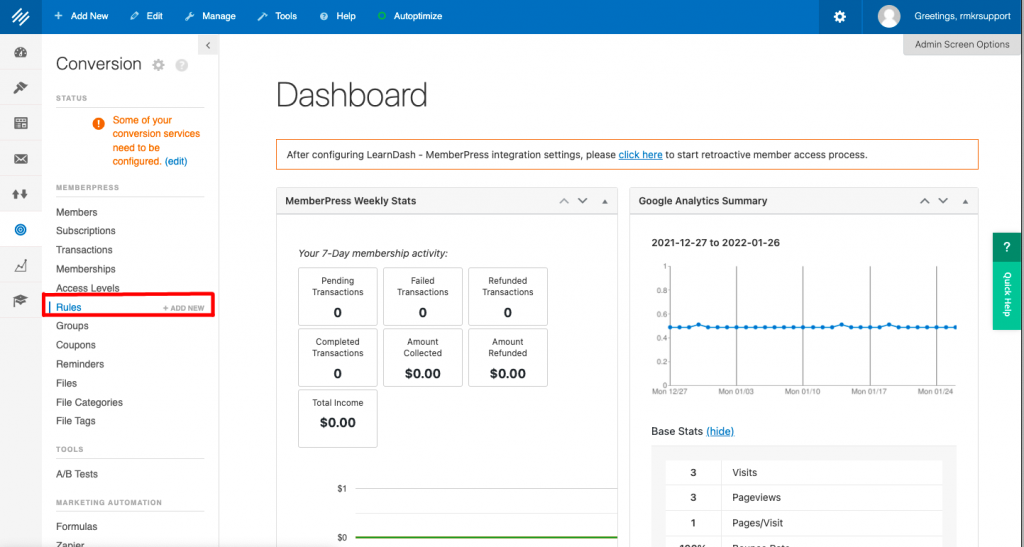
Task: Click the (hide) link beside Base Stats
Action: [720, 431]
